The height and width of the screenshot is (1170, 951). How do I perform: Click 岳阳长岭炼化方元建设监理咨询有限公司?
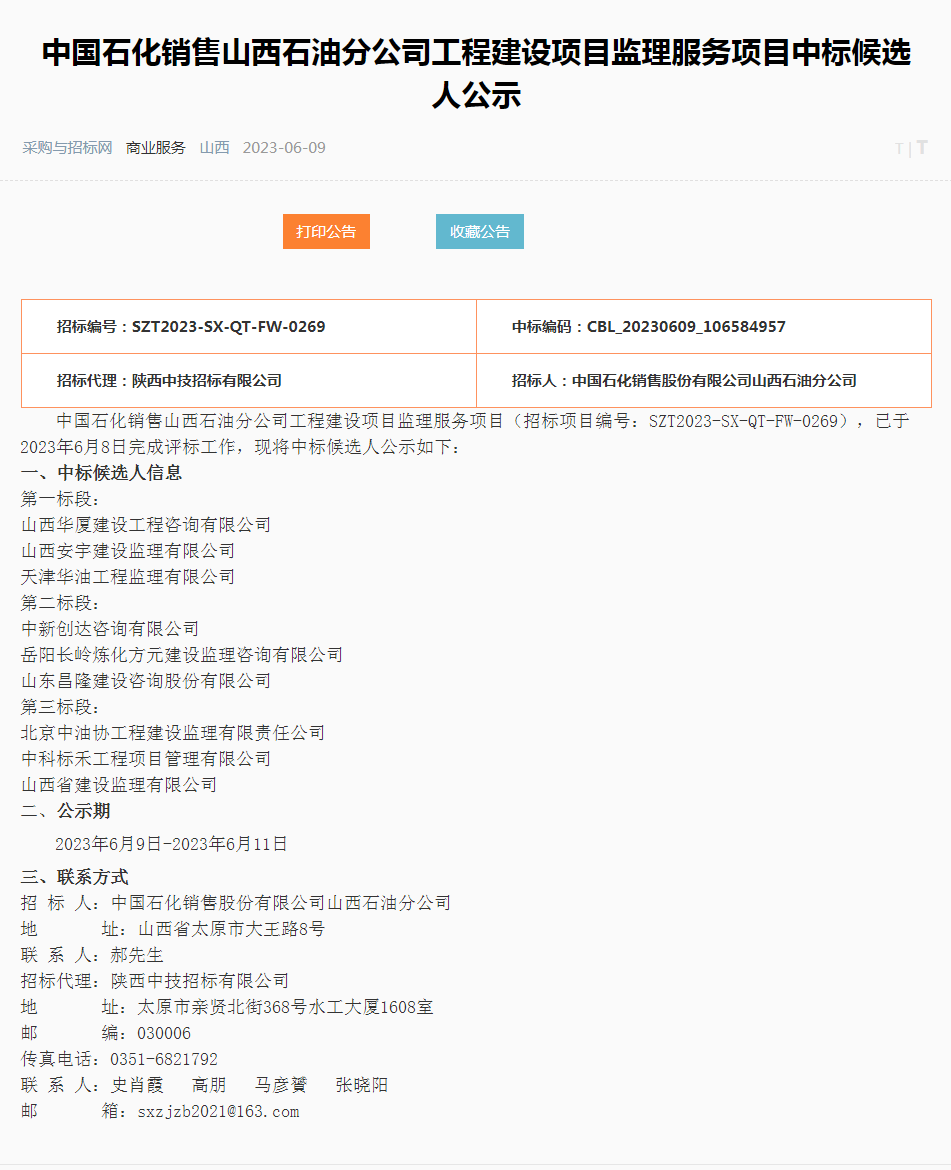(182, 655)
